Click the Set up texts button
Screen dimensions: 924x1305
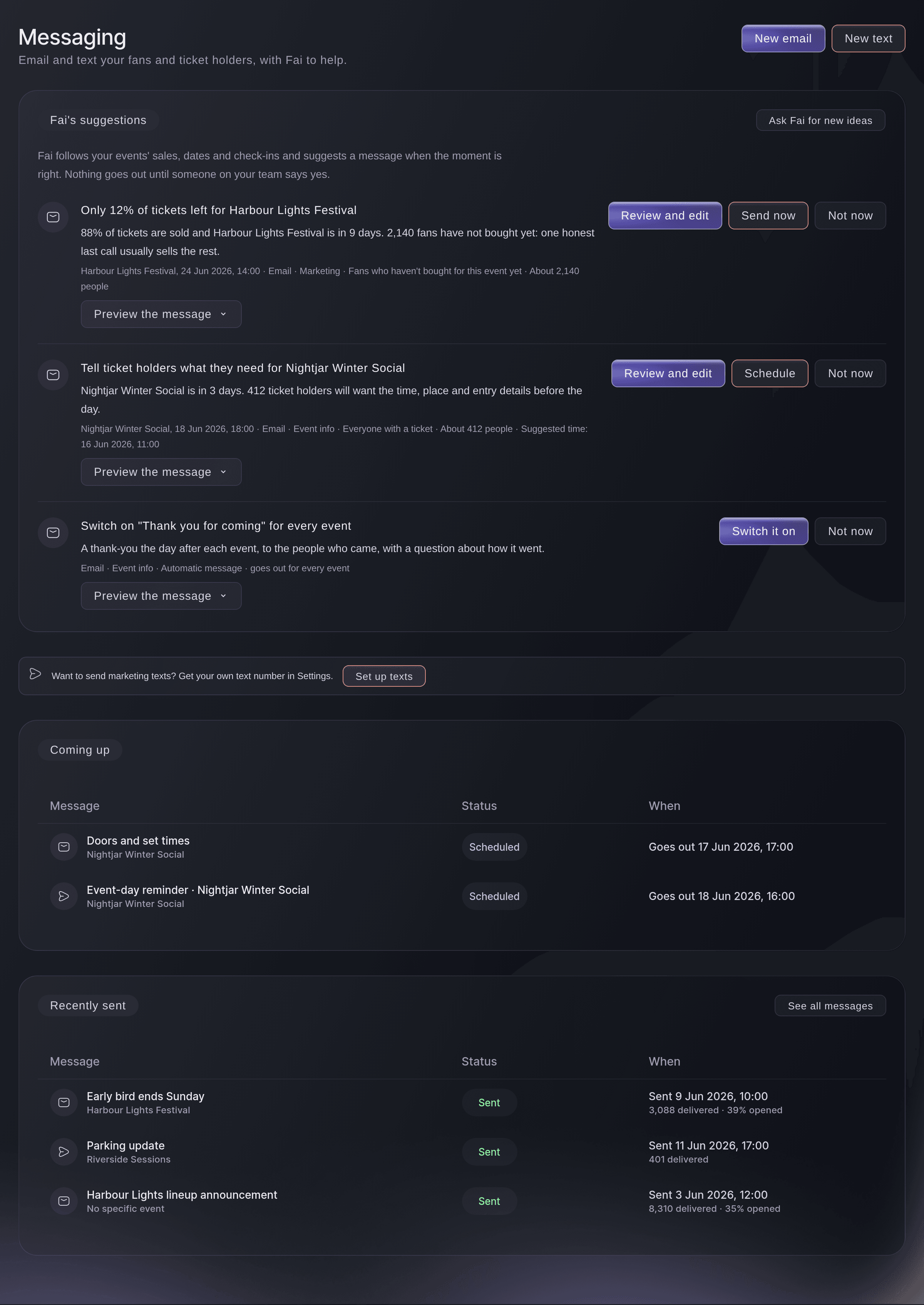click(384, 676)
